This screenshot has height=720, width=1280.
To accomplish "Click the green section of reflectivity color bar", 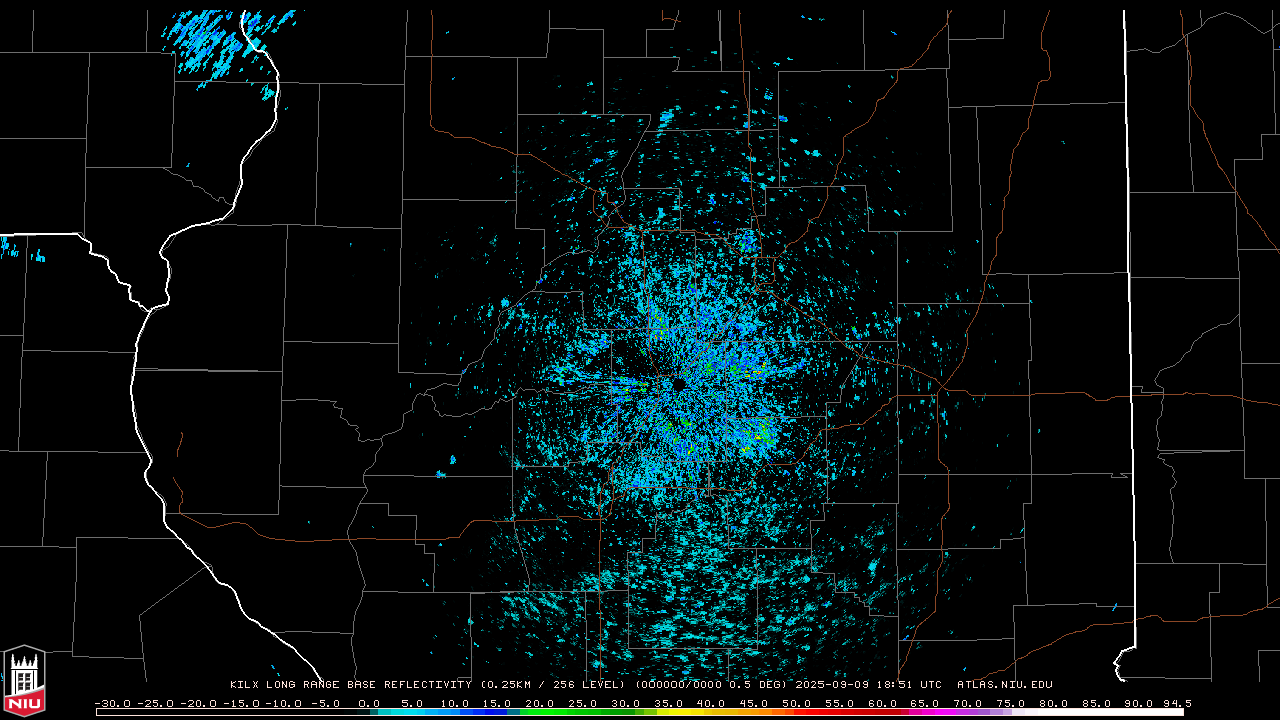I will [x=575, y=712].
